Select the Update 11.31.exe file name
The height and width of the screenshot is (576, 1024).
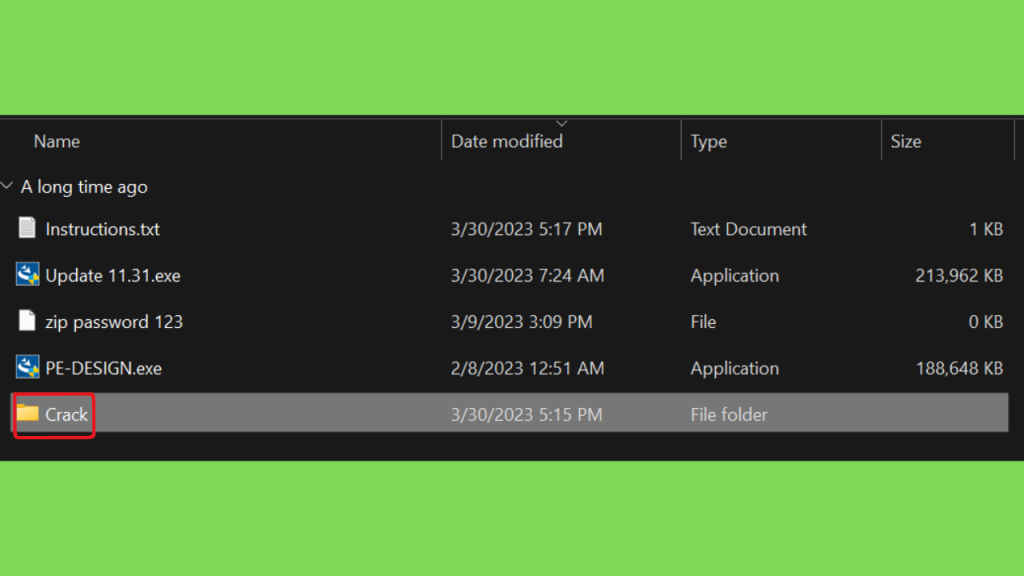(113, 276)
